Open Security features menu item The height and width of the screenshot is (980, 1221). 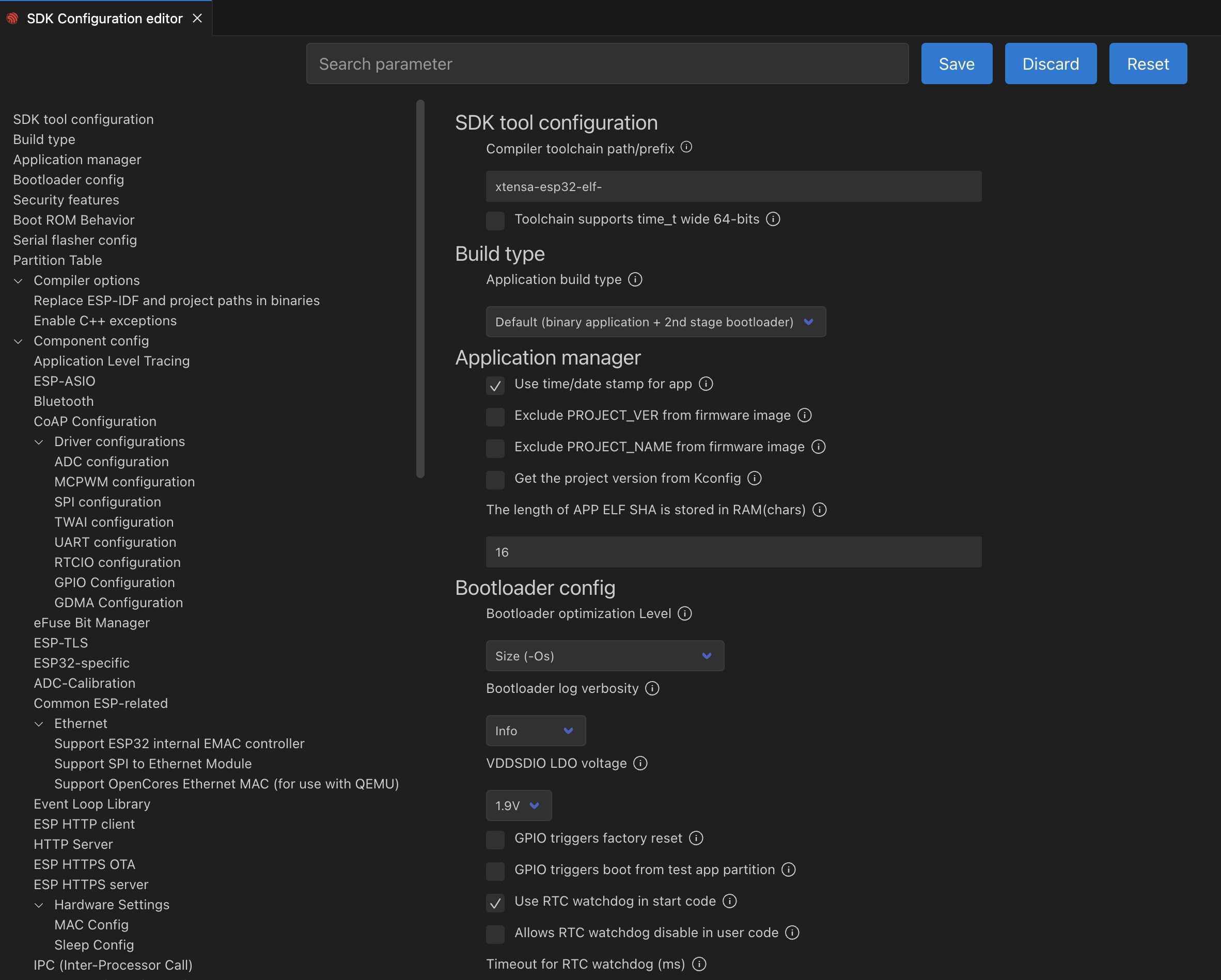65,199
